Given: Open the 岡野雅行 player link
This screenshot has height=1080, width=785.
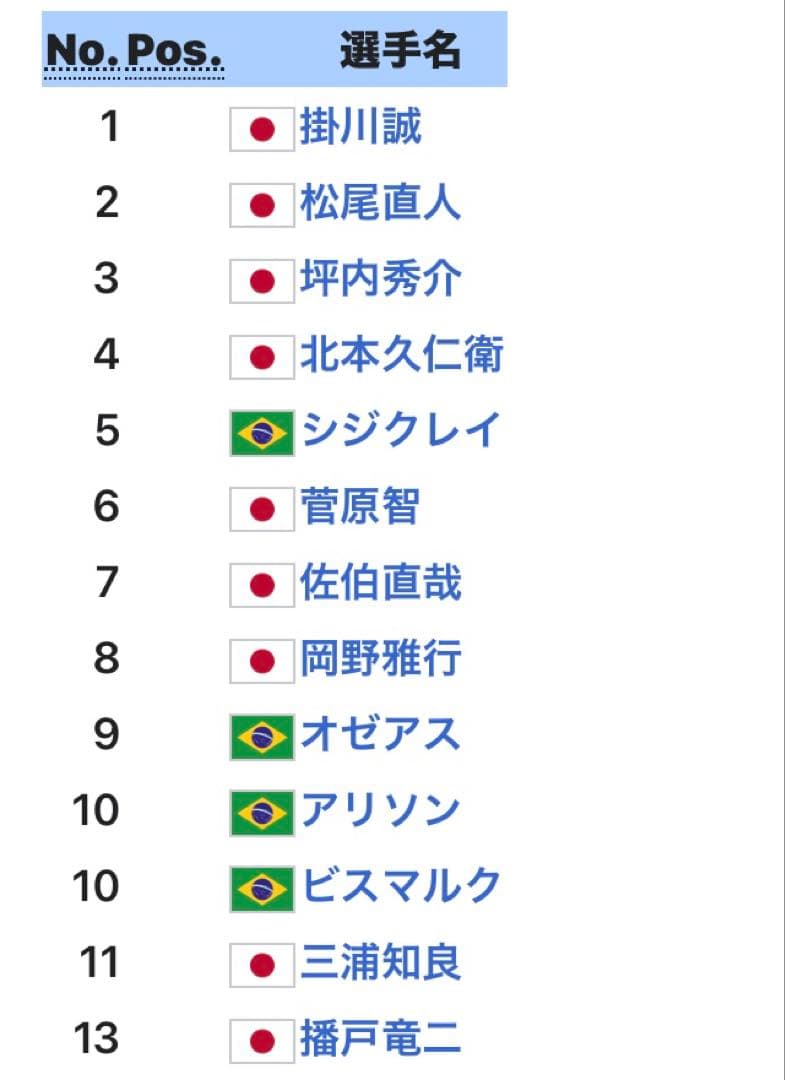Looking at the screenshot, I should [x=380, y=660].
